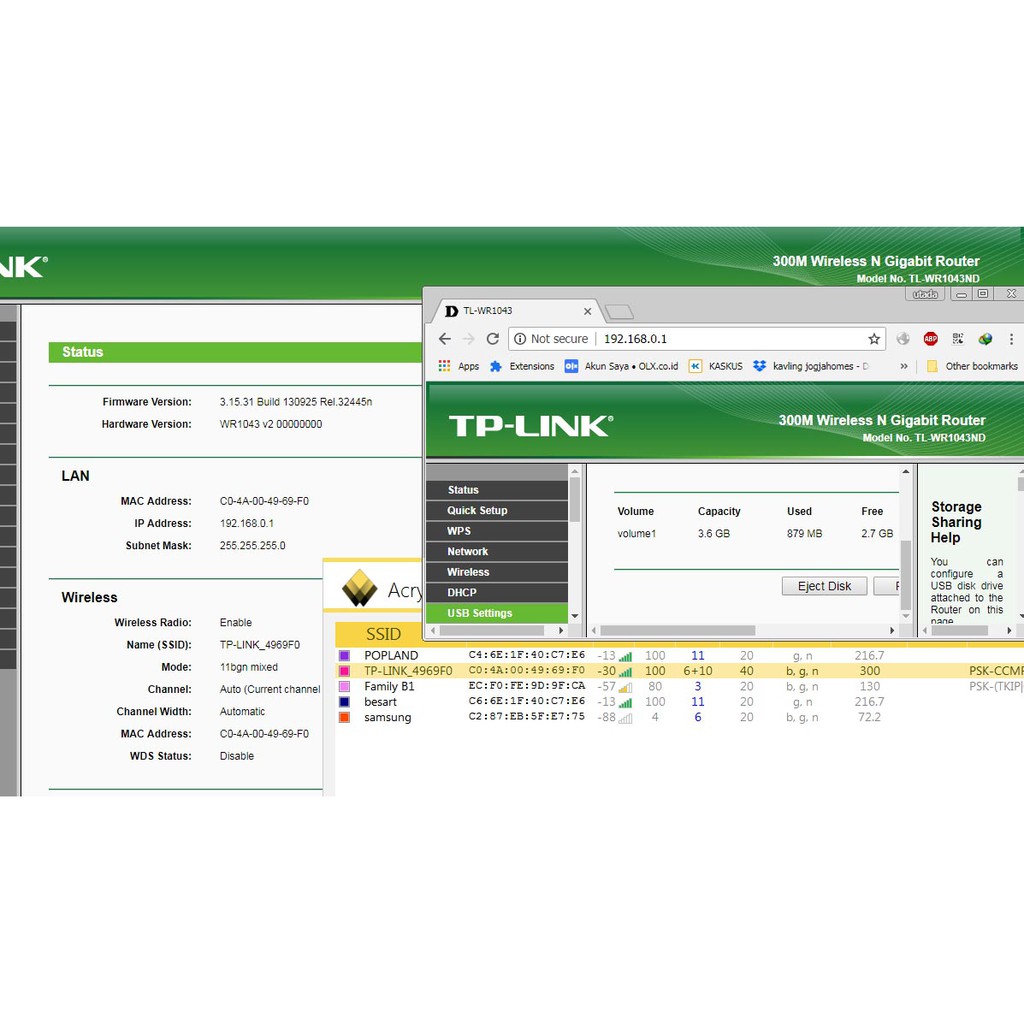Open USB Settings in the router menu
The height and width of the screenshot is (1024, 1024).
pyautogui.click(x=497, y=613)
